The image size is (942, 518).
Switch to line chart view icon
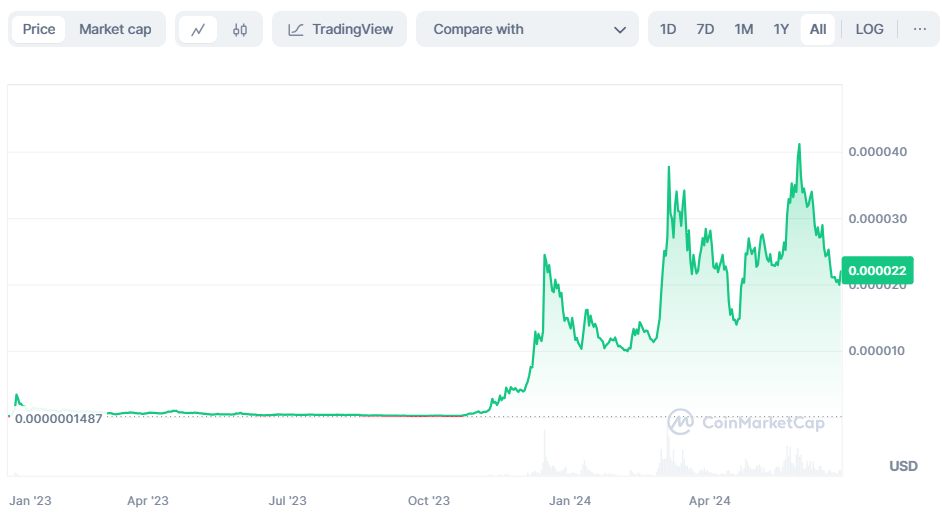(x=198, y=30)
